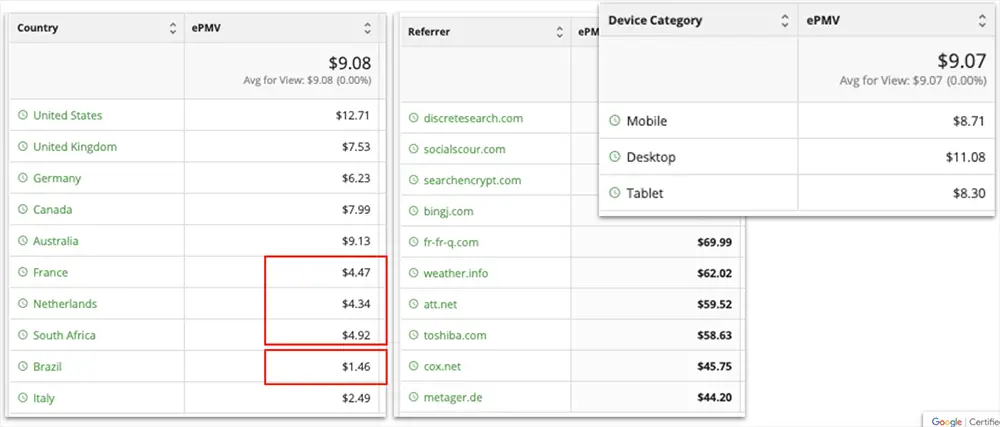Click the clock icon beside discretesearch.com
This screenshot has height=427, width=1000.
point(413,118)
